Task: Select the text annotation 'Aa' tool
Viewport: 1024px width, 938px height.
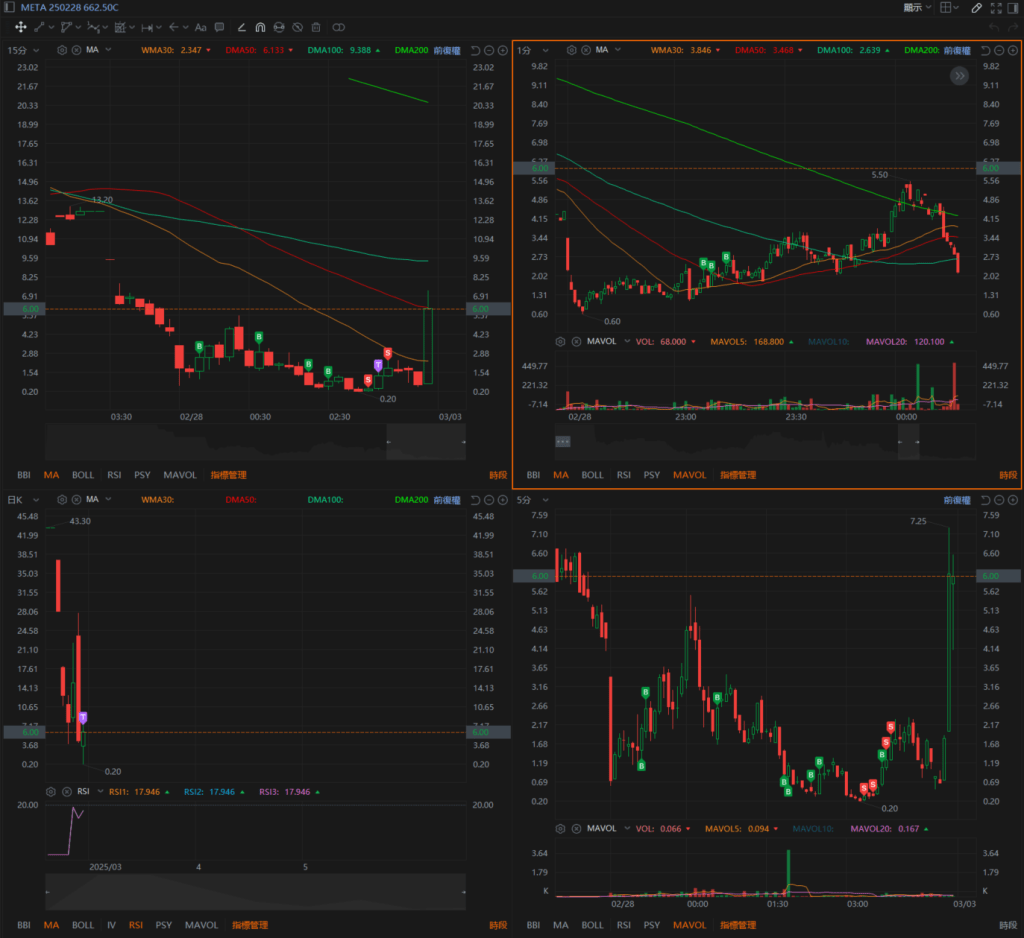Action: [x=201, y=27]
